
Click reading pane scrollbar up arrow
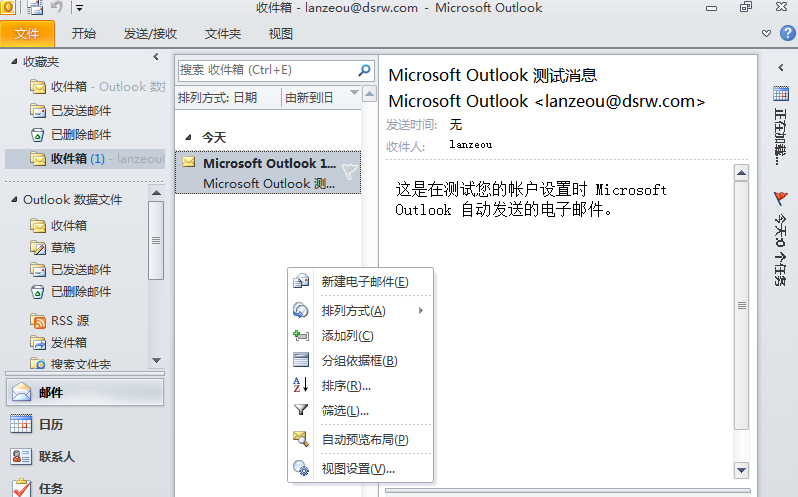click(742, 173)
